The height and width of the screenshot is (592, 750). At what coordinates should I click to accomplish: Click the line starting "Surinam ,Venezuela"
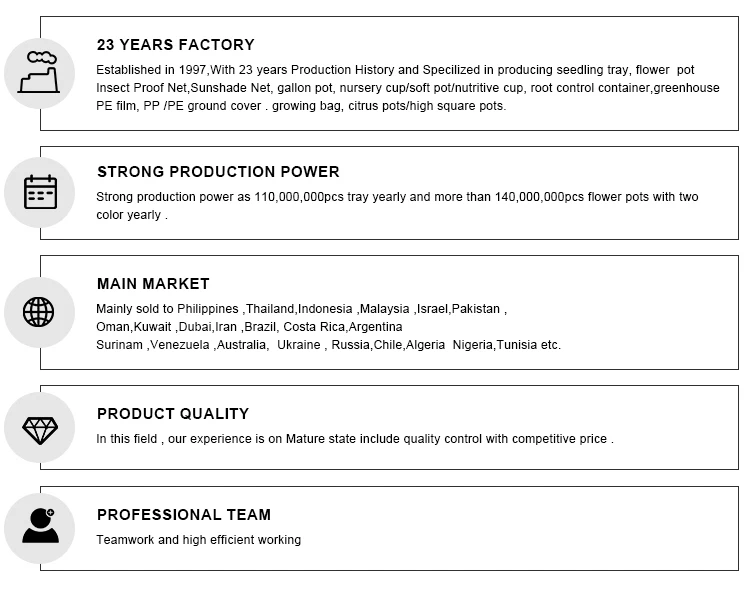[x=328, y=345]
